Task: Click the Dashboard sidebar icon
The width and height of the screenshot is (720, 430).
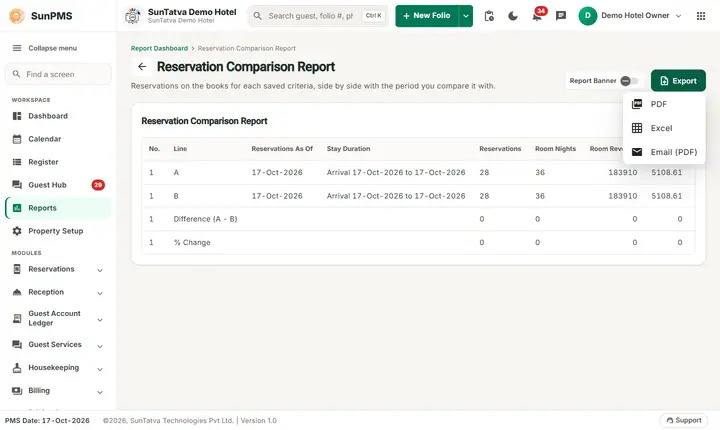Action: (x=17, y=116)
